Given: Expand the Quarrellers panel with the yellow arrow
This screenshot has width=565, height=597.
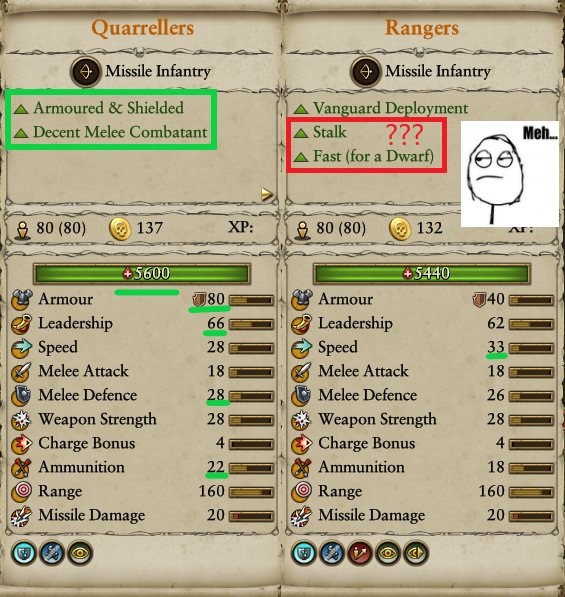Looking at the screenshot, I should point(267,195).
